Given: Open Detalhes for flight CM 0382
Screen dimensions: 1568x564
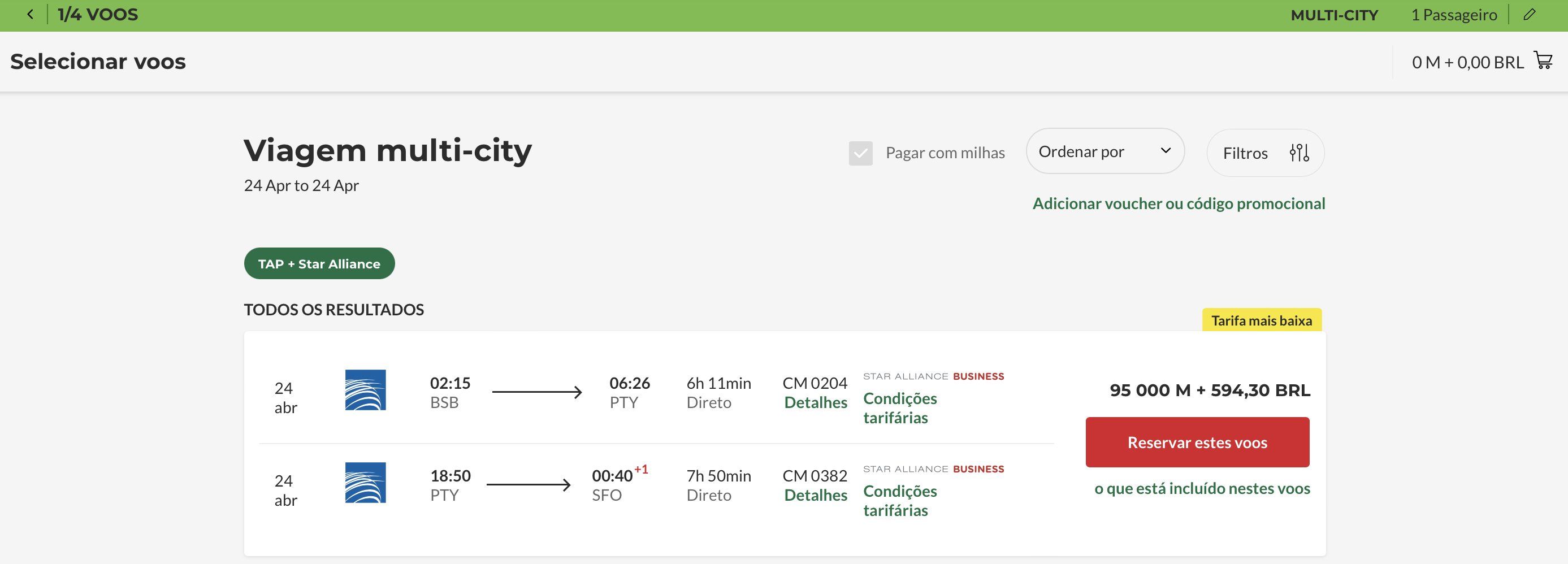Looking at the screenshot, I should pyautogui.click(x=815, y=494).
